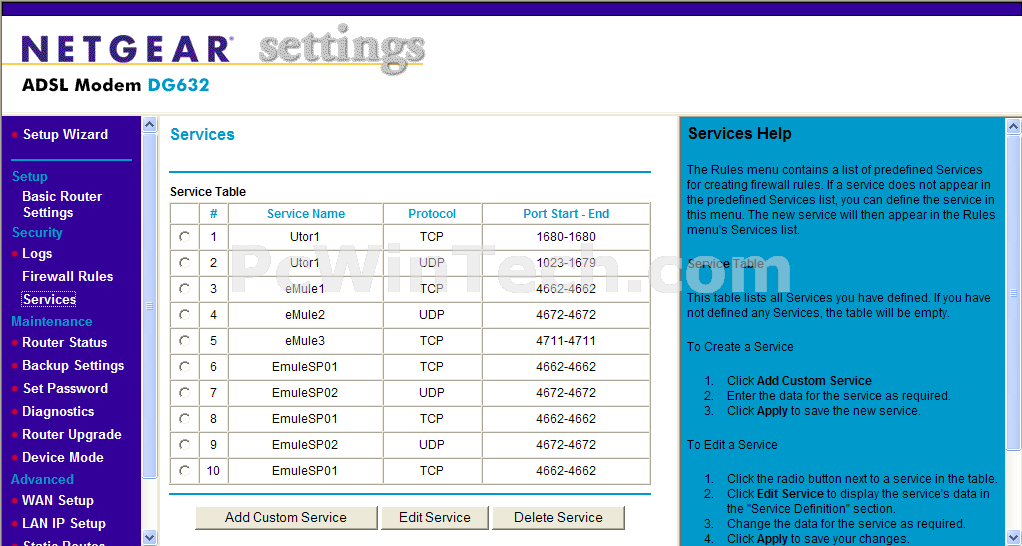Viewport: 1022px width, 546px height.
Task: Click the NETGEAR logo
Action: point(126,50)
